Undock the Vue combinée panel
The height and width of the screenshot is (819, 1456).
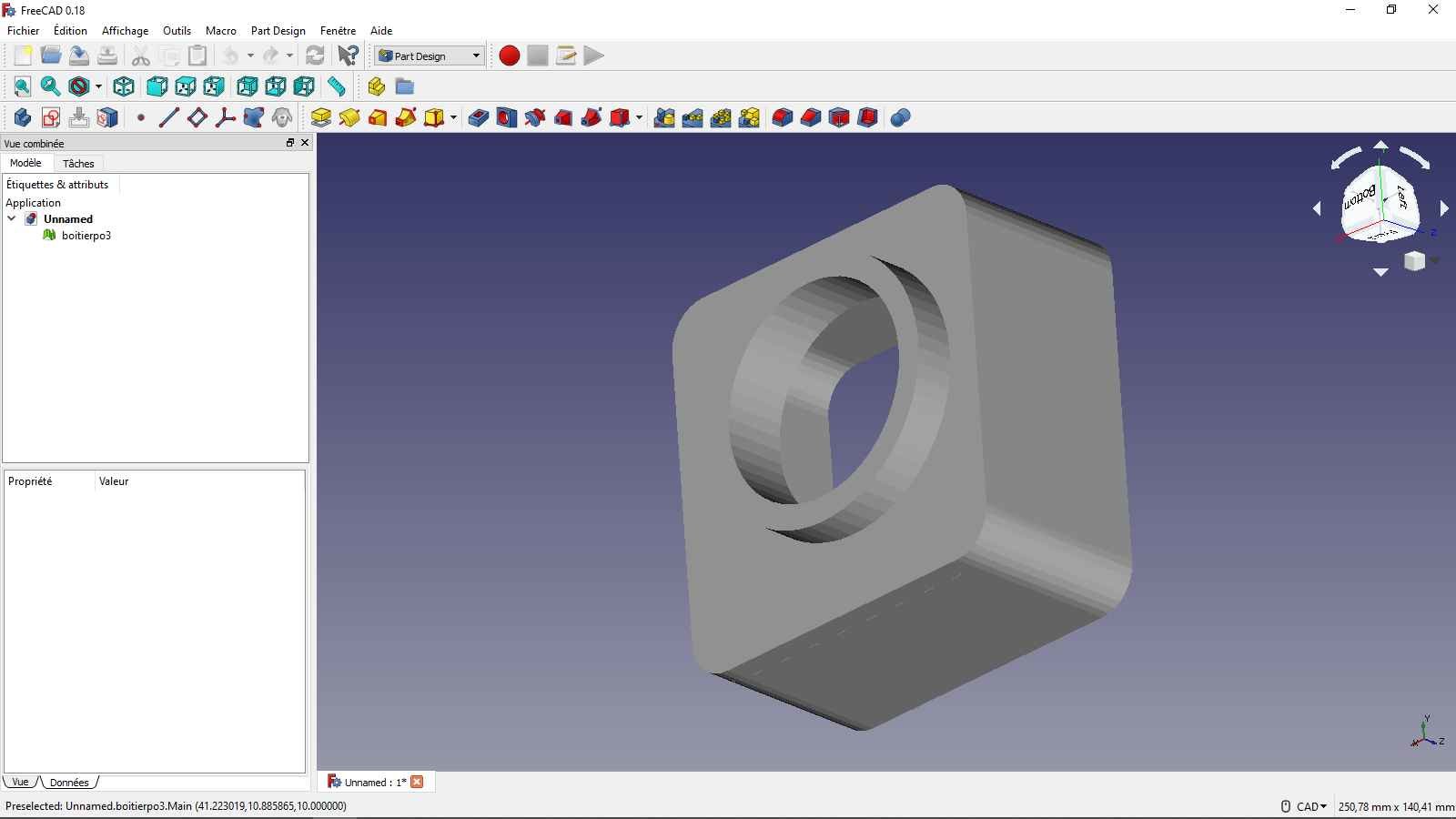(x=290, y=143)
